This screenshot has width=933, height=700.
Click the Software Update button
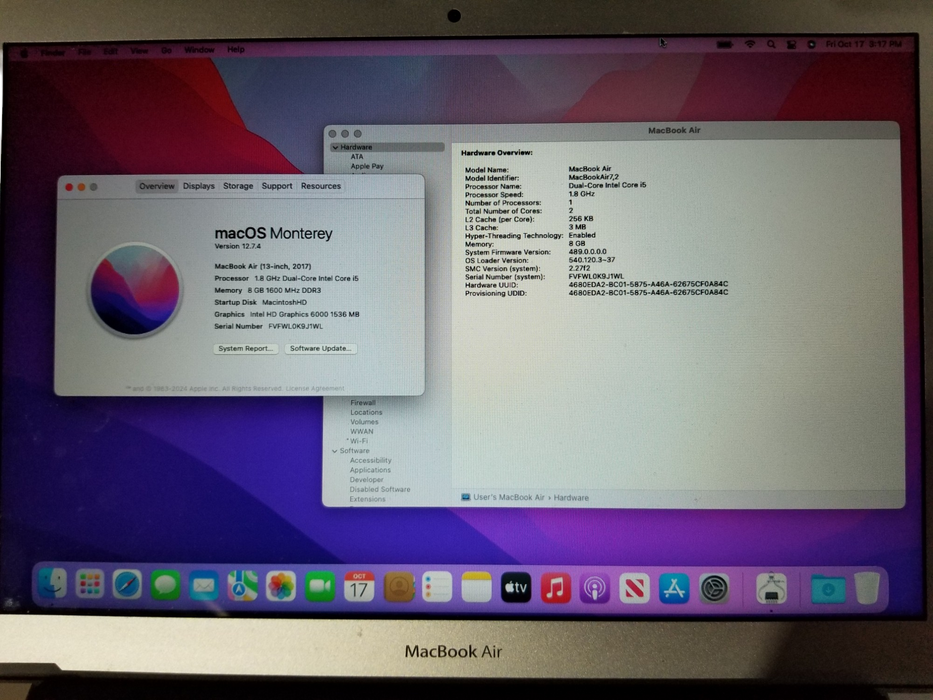pos(321,349)
